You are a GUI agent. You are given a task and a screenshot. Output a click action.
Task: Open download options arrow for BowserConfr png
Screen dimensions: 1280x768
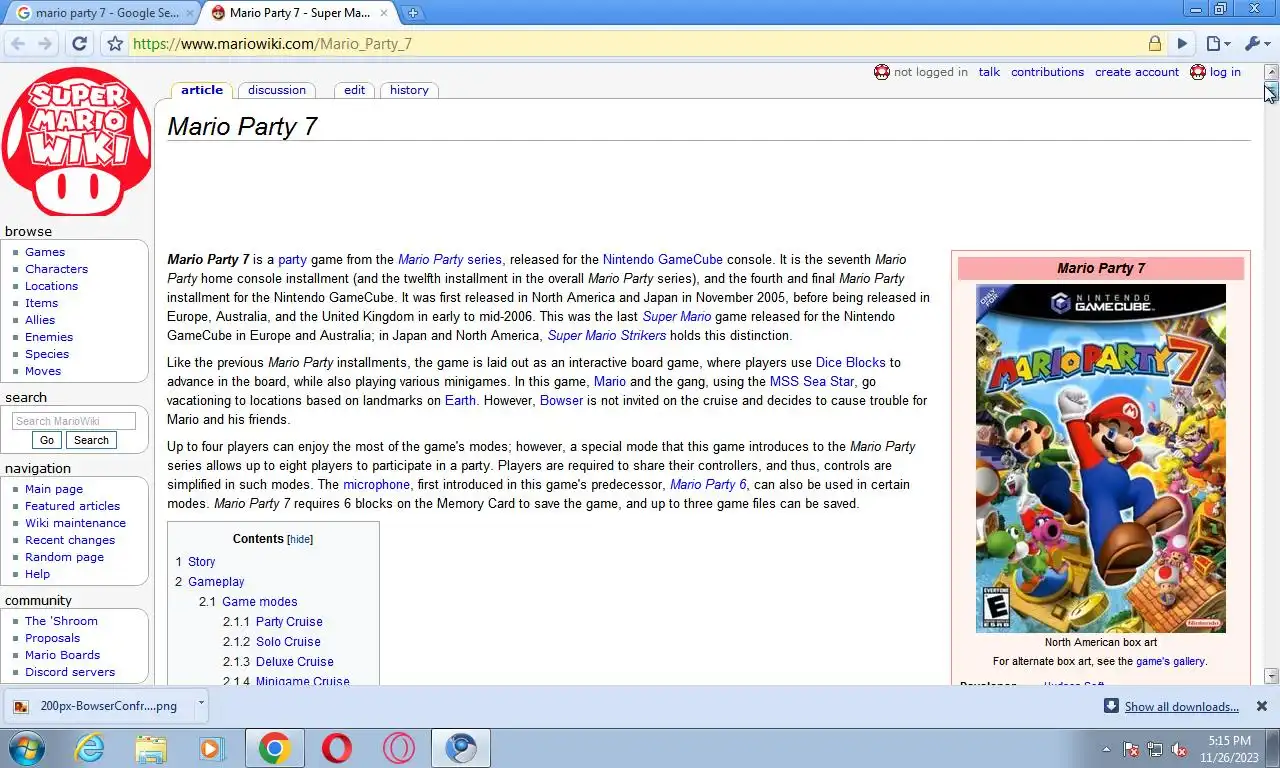point(201,704)
